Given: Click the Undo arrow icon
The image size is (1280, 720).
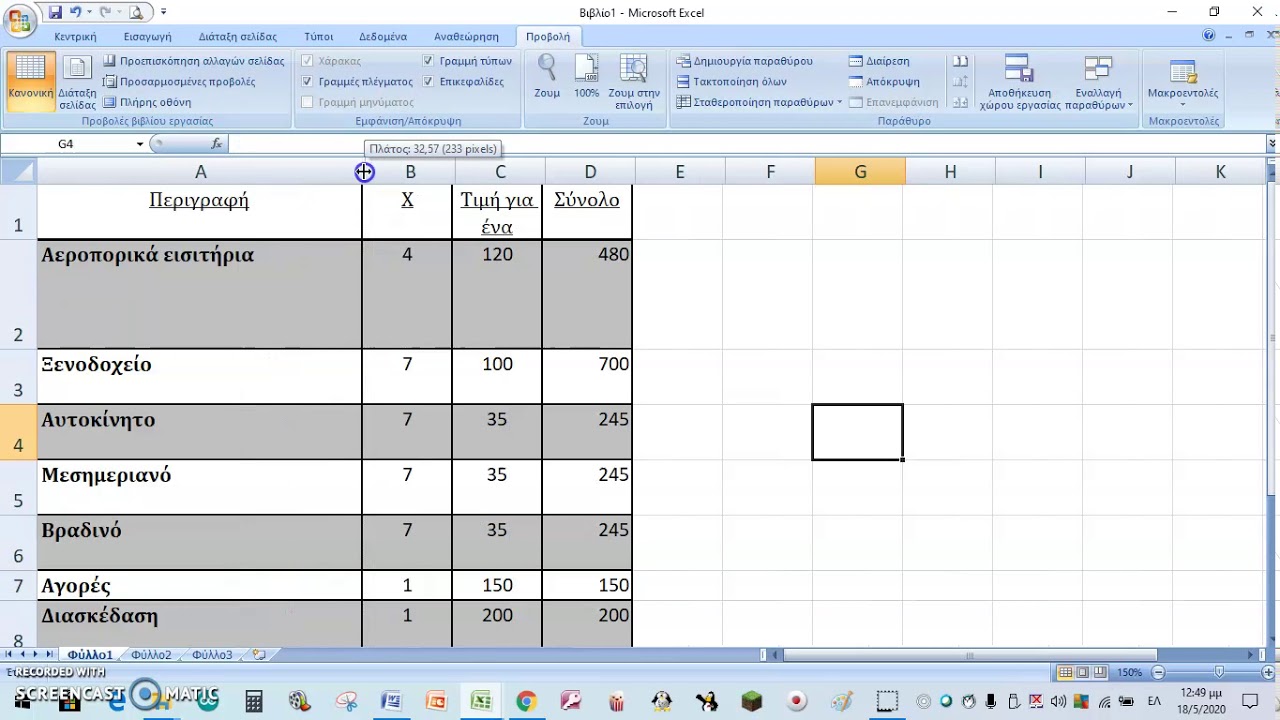Looking at the screenshot, I should point(75,13).
